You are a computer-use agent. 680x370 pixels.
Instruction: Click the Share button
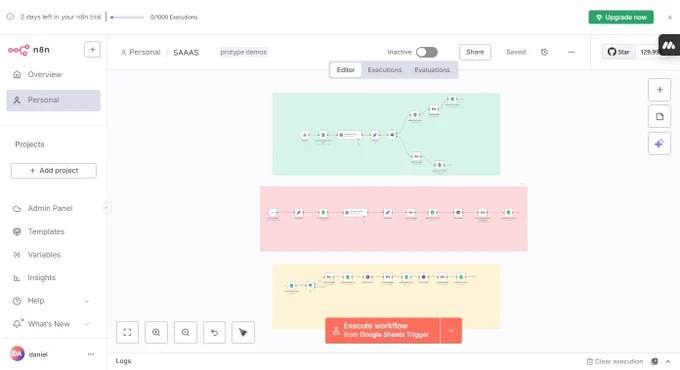(475, 52)
